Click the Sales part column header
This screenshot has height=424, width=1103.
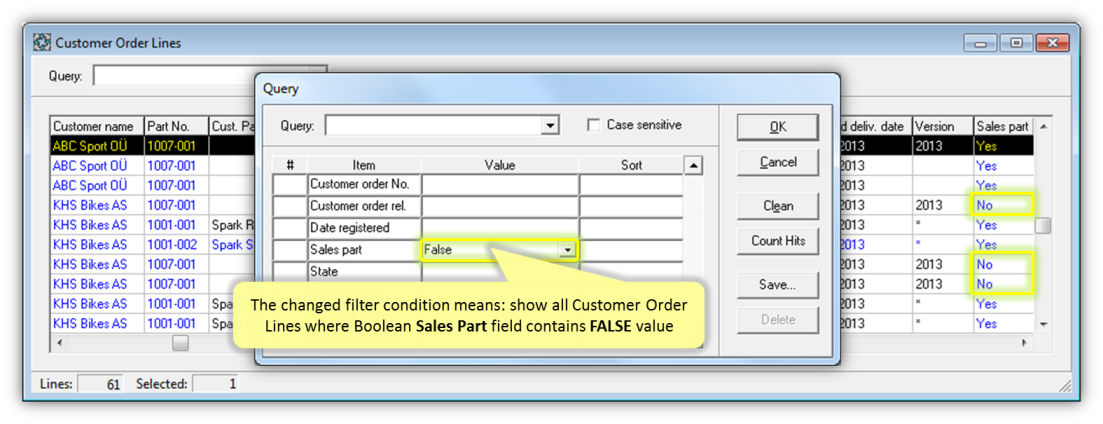pos(1002,127)
